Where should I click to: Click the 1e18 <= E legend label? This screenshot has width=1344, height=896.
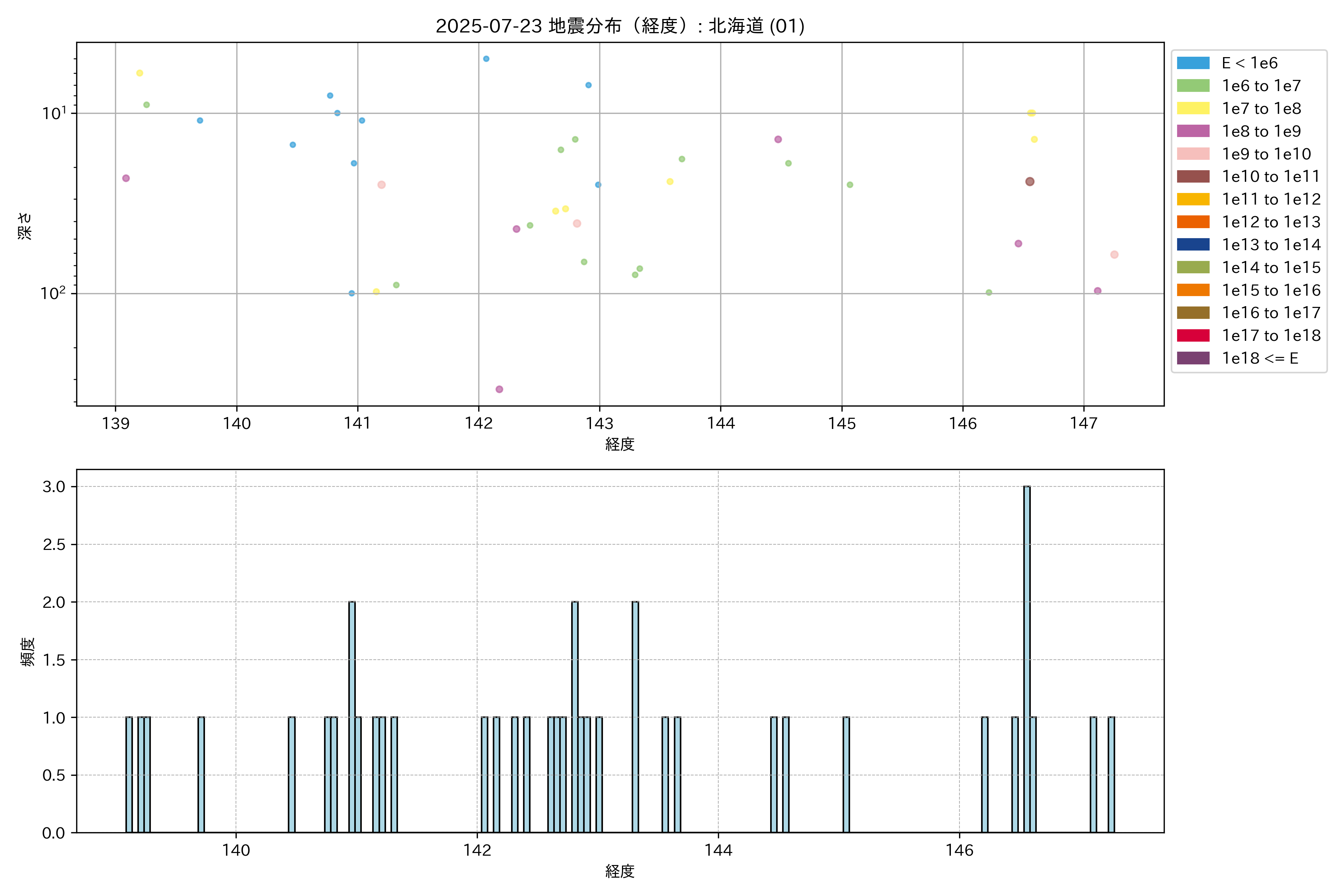(x=1259, y=358)
